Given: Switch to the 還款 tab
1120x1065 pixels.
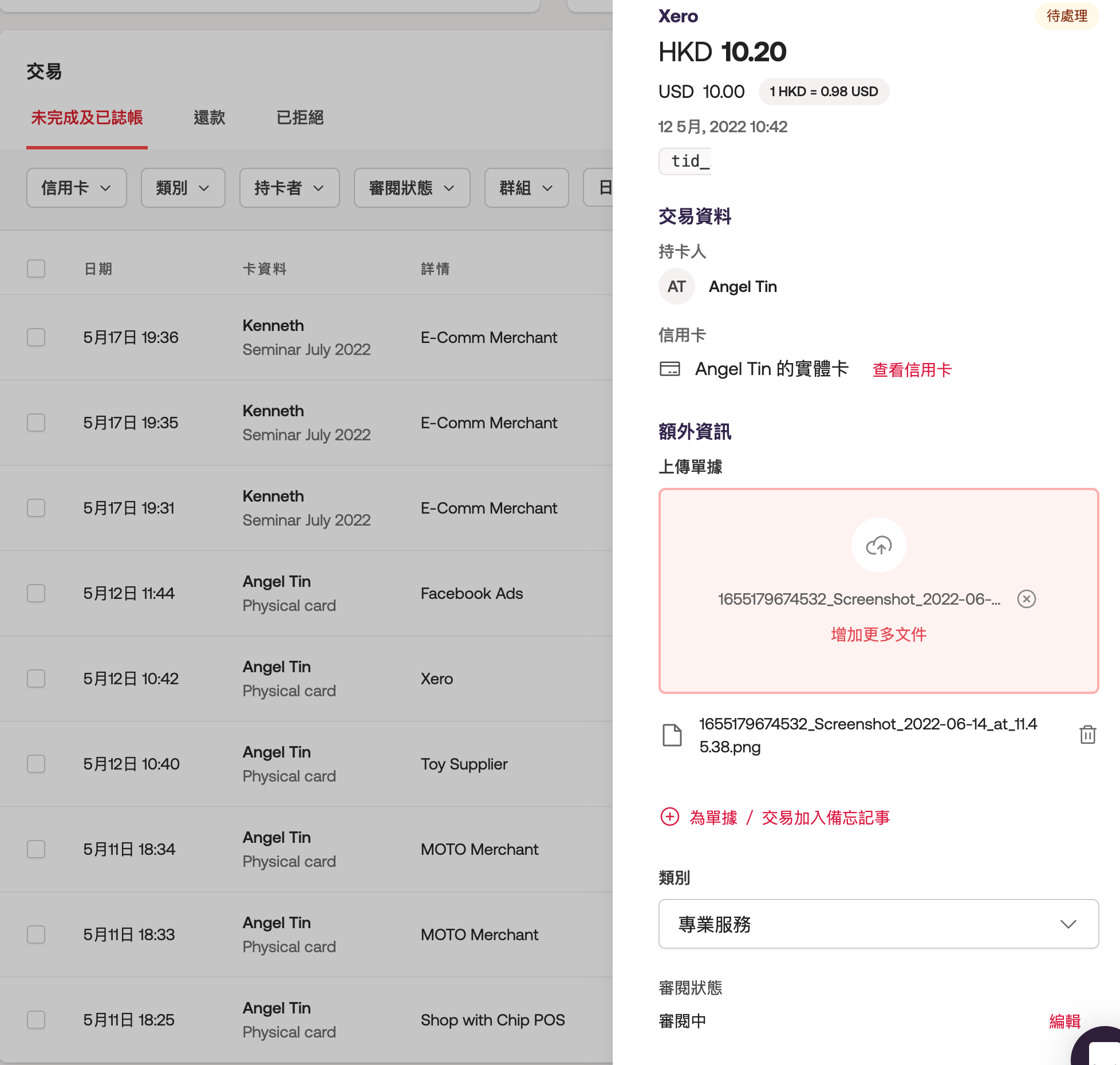Looking at the screenshot, I should (209, 118).
